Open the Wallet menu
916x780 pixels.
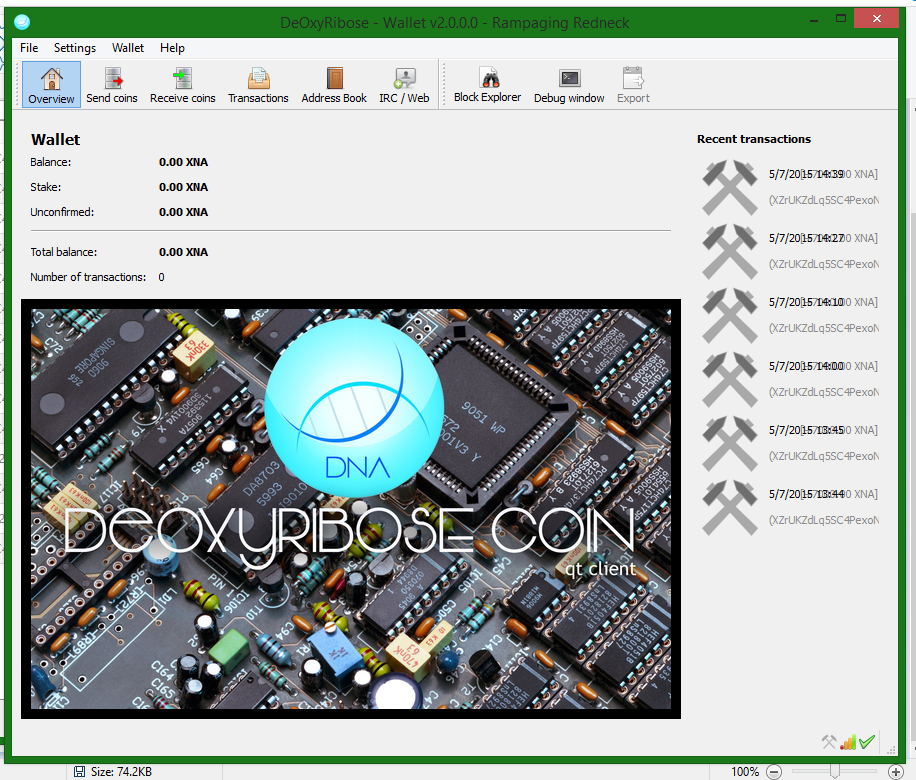(128, 48)
